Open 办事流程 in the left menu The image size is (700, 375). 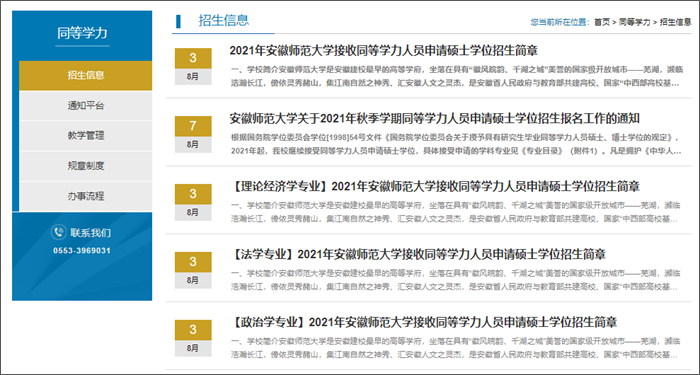(86, 196)
